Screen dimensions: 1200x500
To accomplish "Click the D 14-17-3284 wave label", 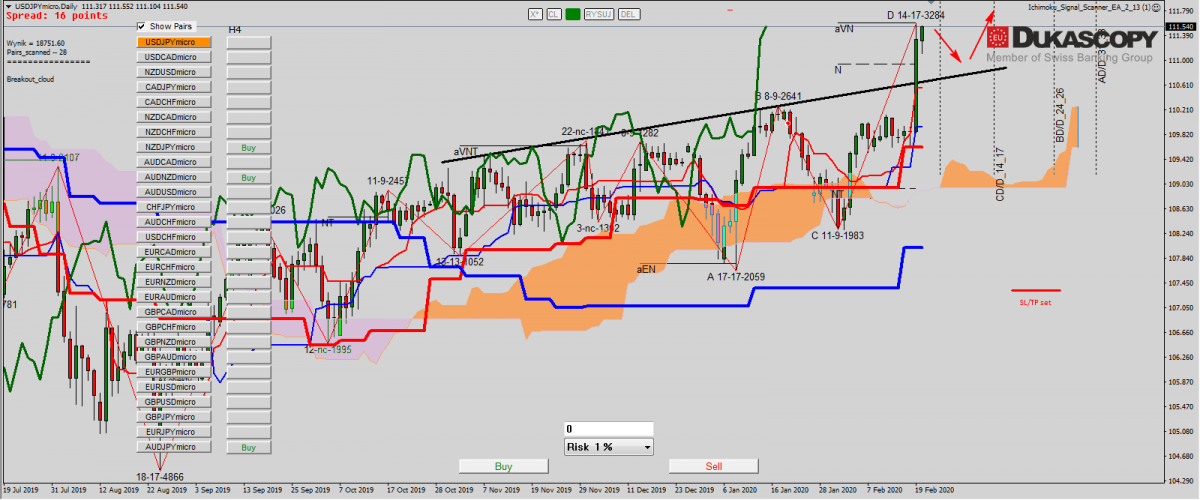I will (918, 15).
